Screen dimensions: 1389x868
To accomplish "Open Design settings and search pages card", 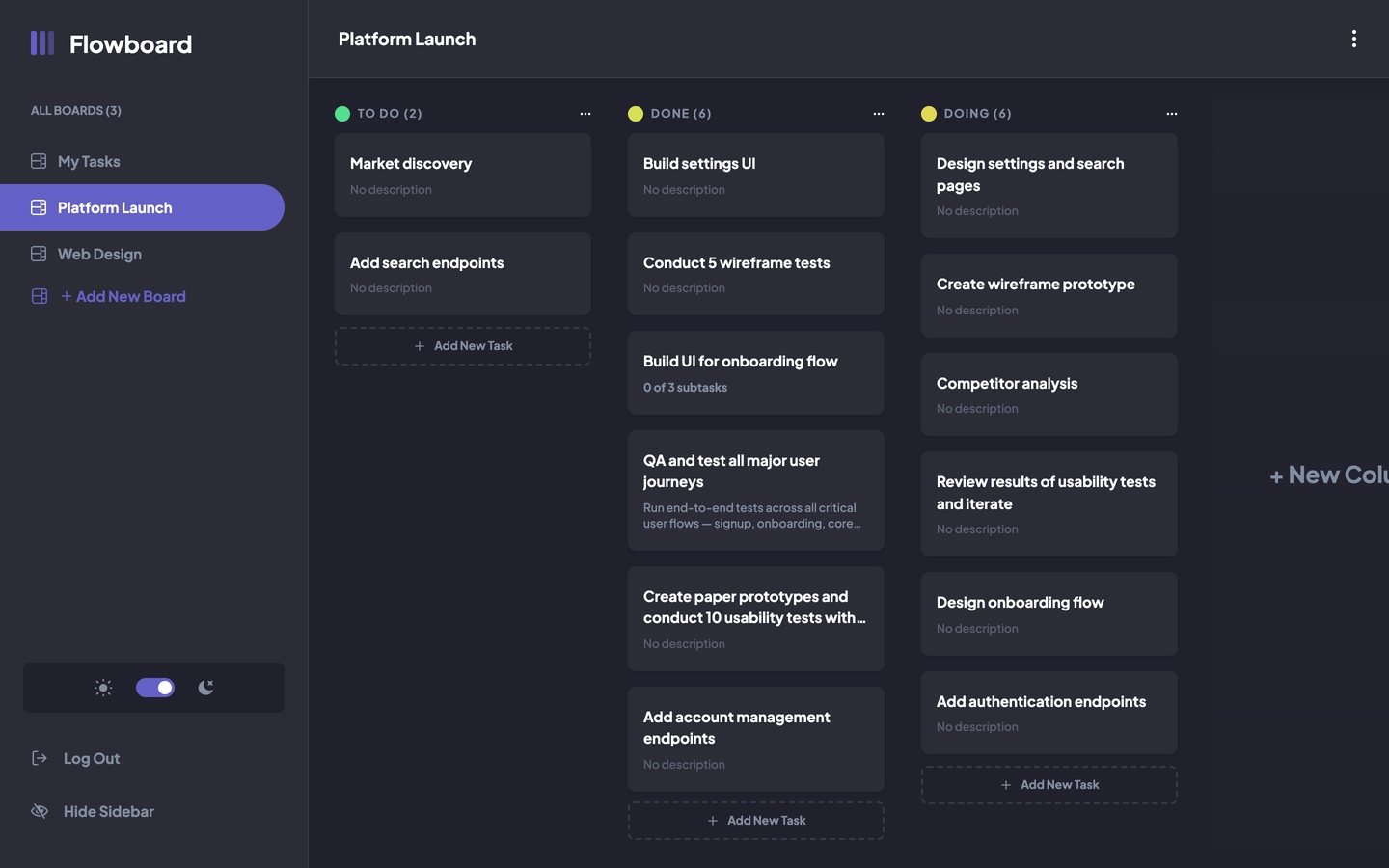I will [x=1049, y=186].
